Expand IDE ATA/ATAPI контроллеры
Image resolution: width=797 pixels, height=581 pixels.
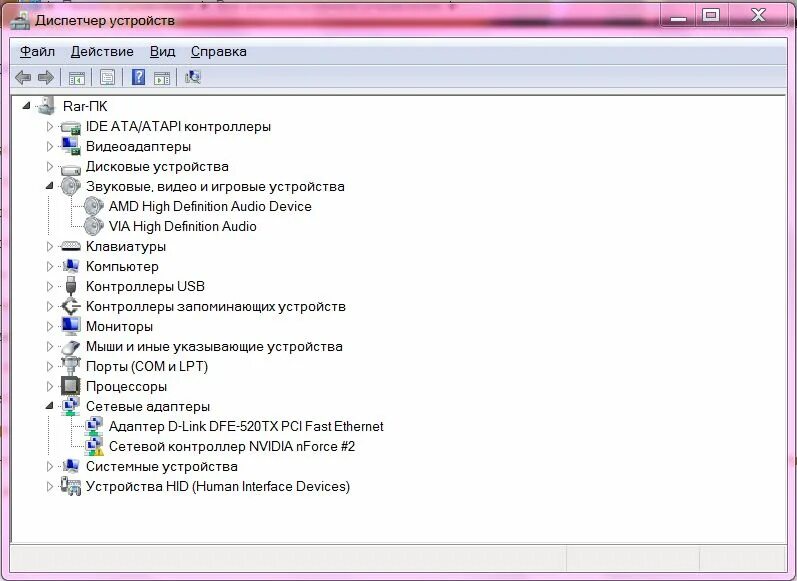[49, 126]
